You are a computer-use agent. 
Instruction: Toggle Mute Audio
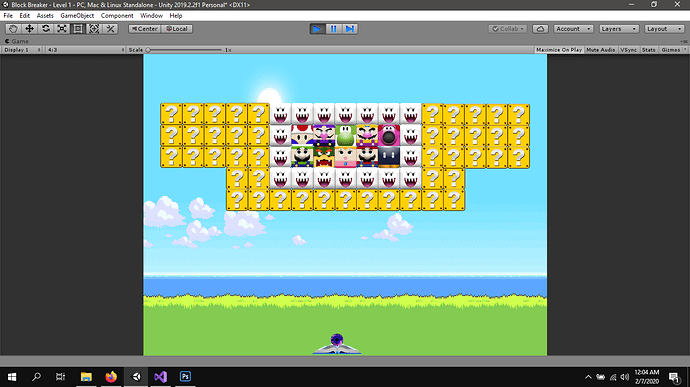click(x=601, y=50)
